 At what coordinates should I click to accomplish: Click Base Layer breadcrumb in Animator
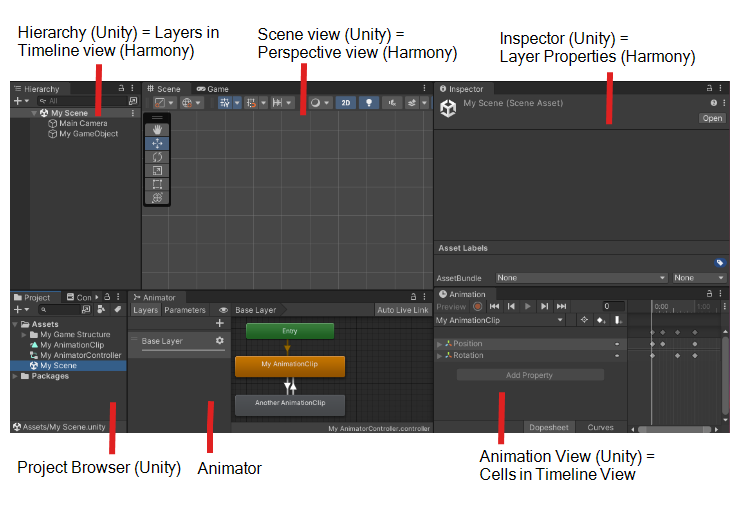(256, 310)
